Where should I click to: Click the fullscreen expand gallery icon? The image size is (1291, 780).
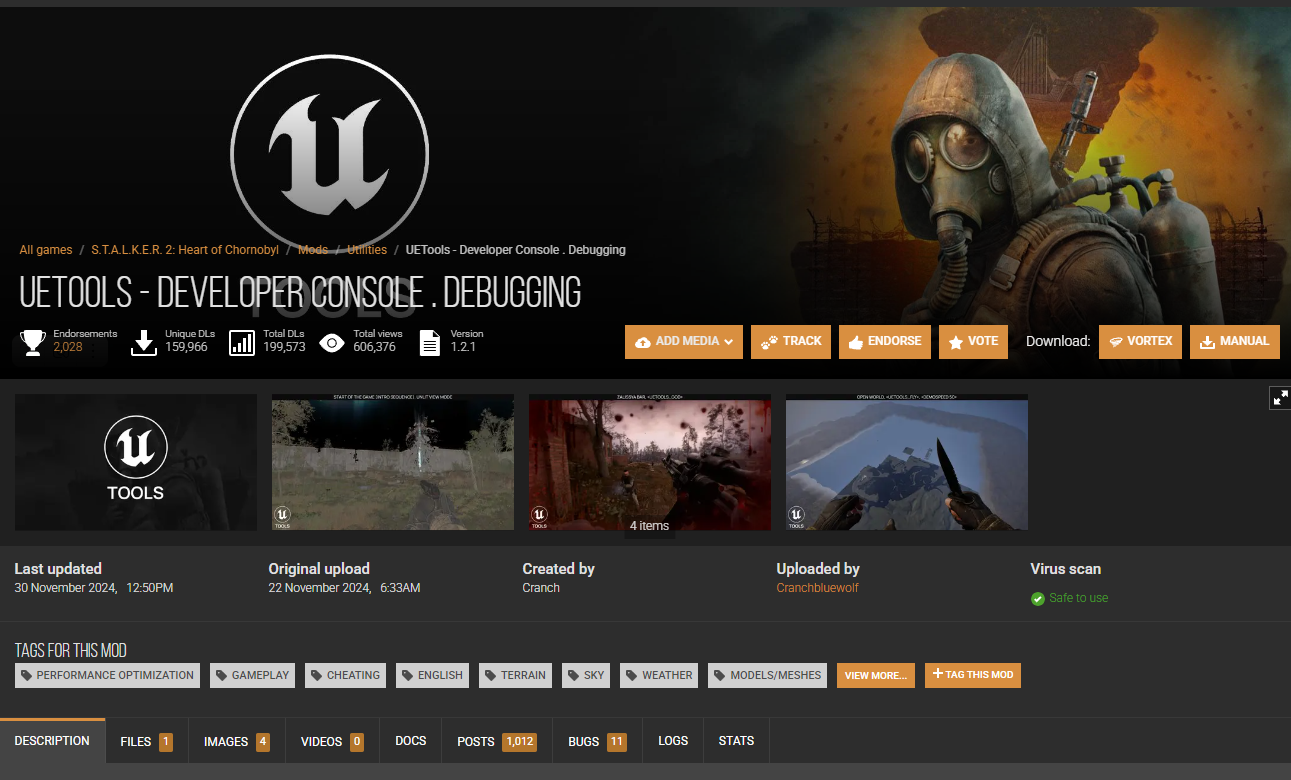click(1280, 398)
